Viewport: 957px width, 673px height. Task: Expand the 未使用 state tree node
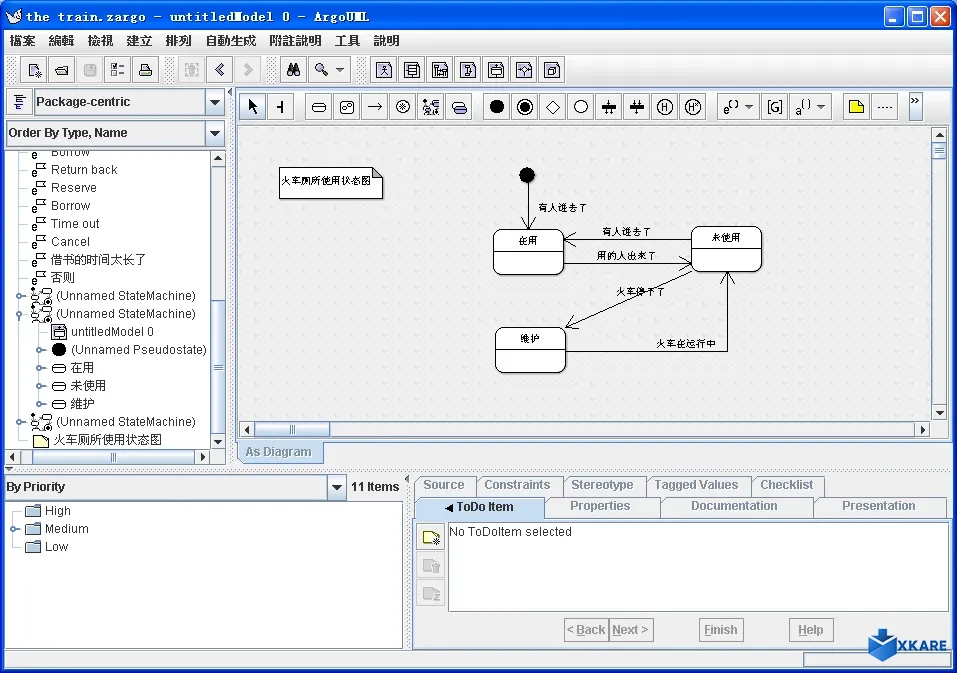coord(40,386)
